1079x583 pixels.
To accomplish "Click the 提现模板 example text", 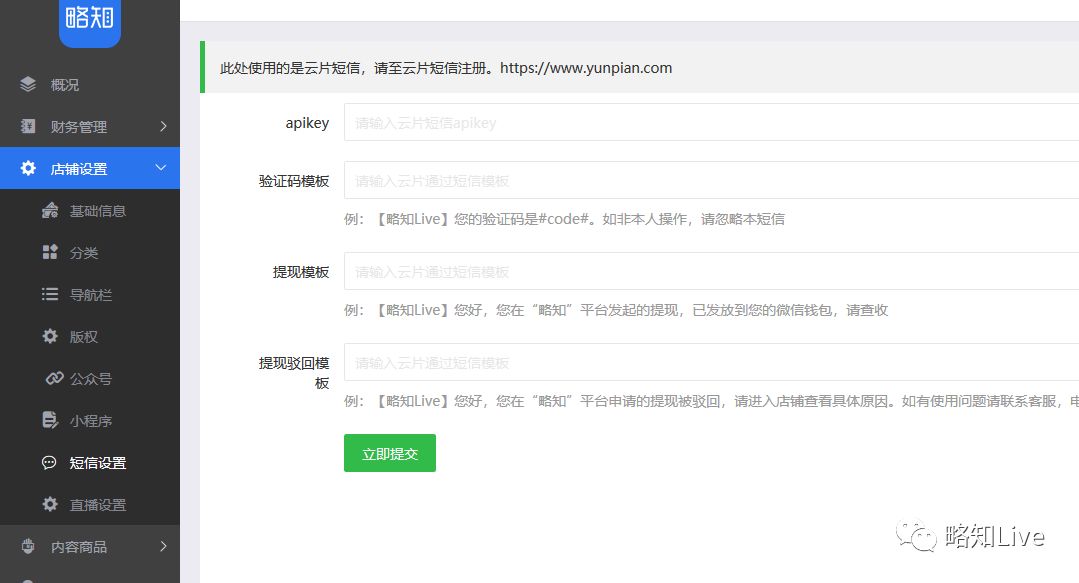I will click(616, 310).
